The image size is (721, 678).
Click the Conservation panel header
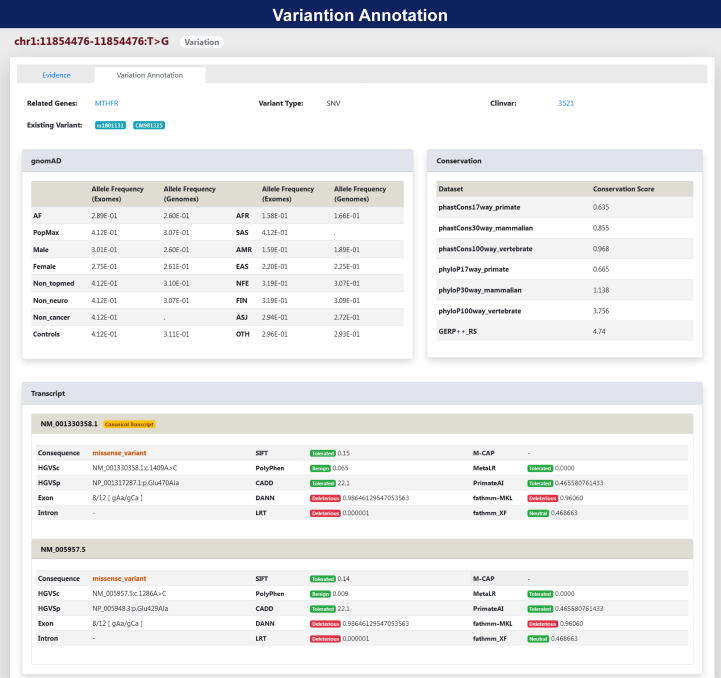[x=565, y=161]
